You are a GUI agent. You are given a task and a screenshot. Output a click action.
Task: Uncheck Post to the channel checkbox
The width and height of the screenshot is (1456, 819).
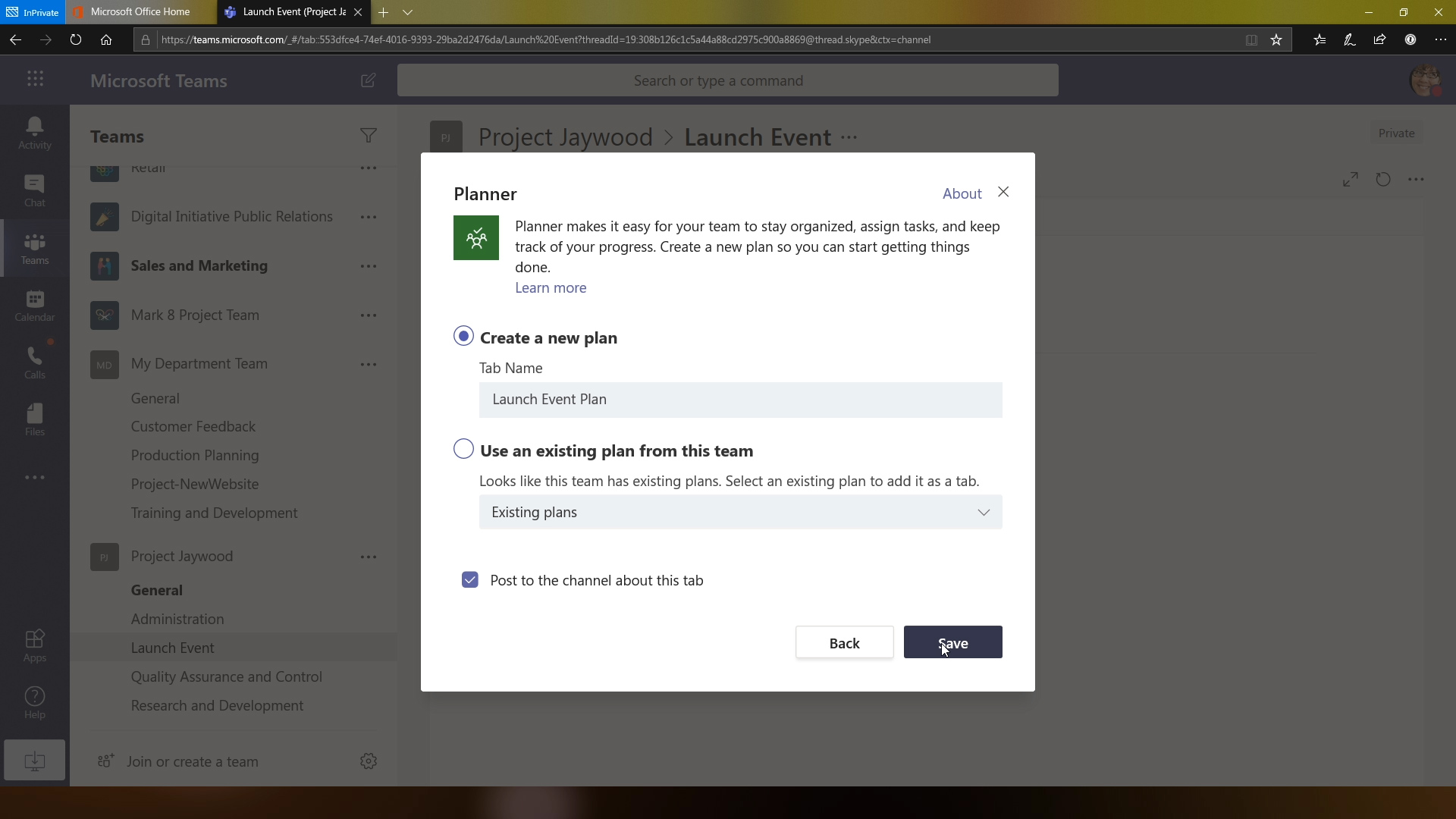[x=470, y=580]
